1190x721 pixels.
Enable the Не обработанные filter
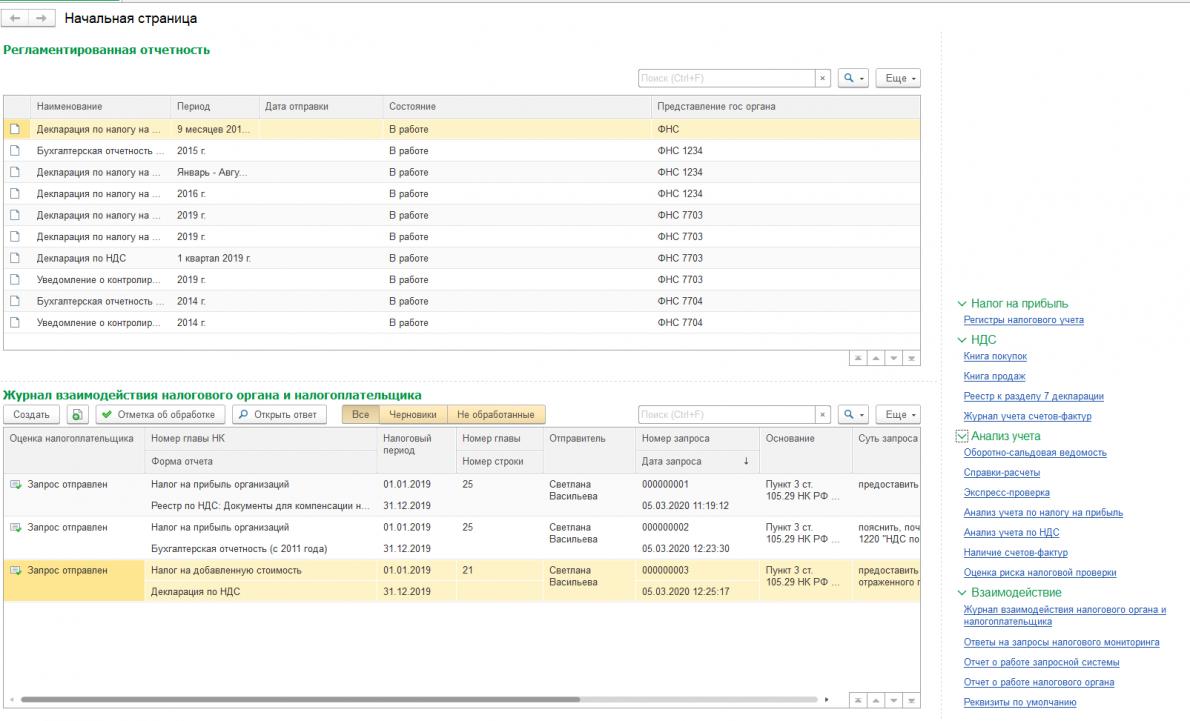point(496,414)
